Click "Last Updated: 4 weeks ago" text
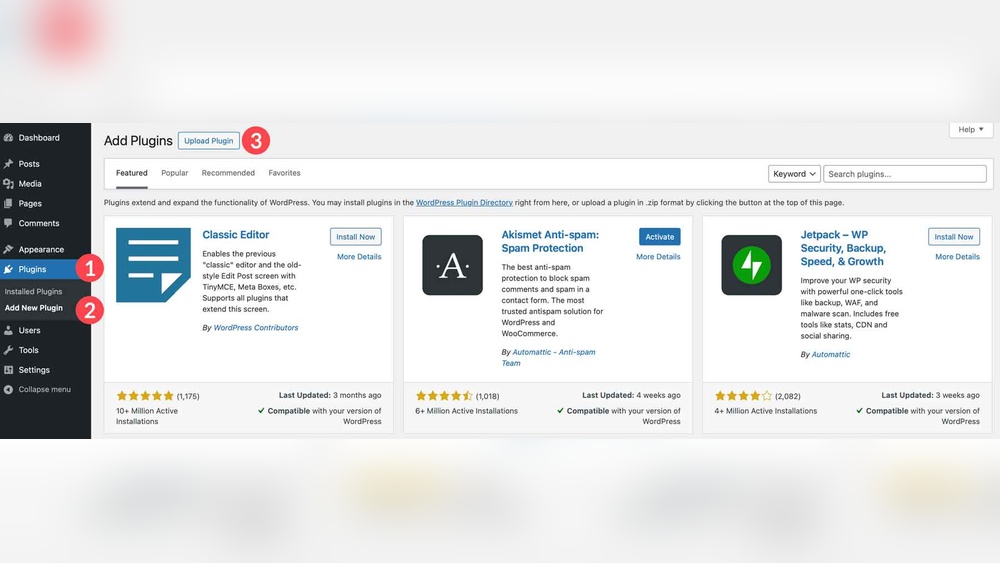 pyautogui.click(x=631, y=395)
